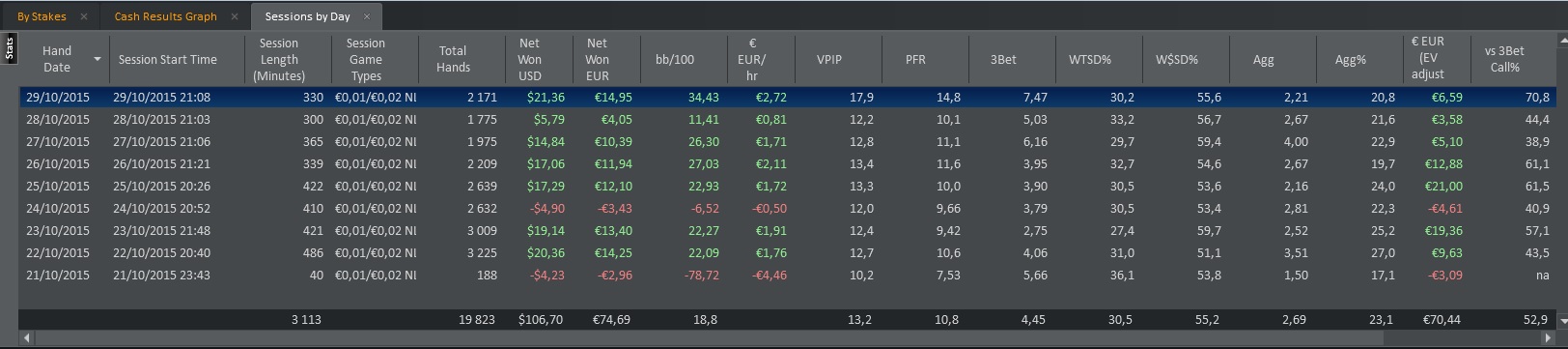Click the Hand Date sort arrow
This screenshot has width=1568, height=349.
pyautogui.click(x=98, y=60)
